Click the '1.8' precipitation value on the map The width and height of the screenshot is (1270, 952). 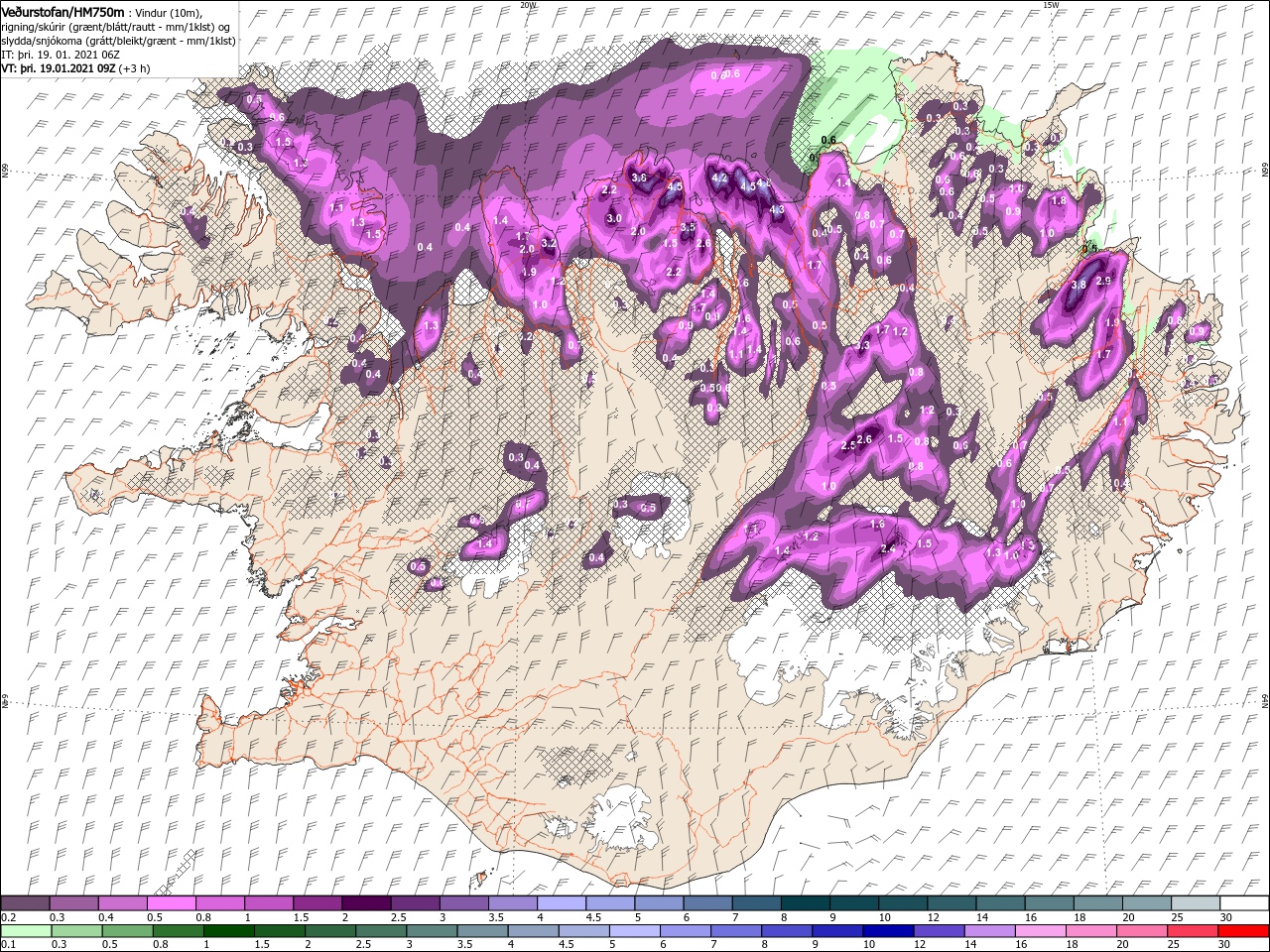pos(1058,200)
